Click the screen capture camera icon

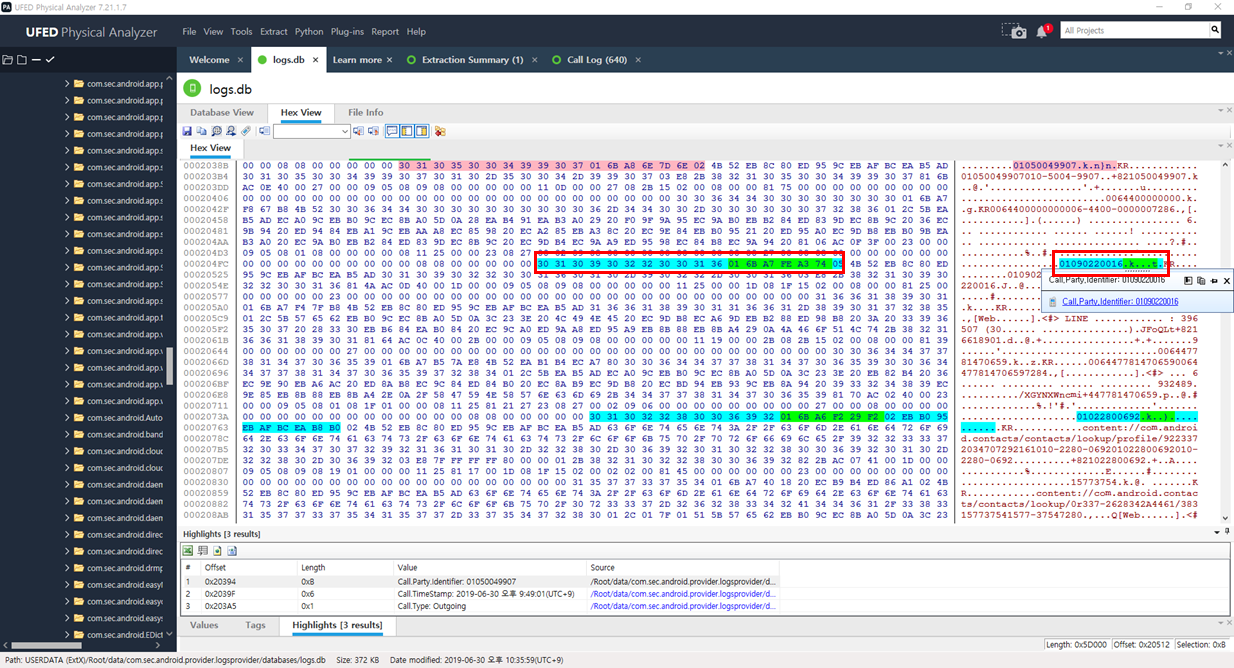pyautogui.click(x=1014, y=31)
